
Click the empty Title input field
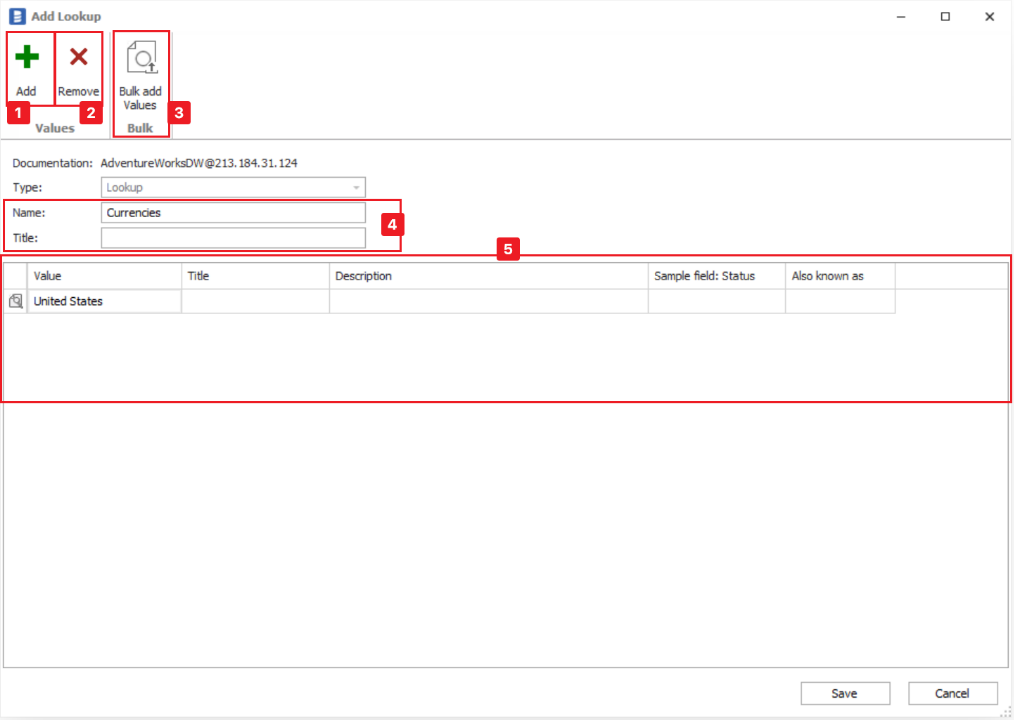[x=233, y=237]
